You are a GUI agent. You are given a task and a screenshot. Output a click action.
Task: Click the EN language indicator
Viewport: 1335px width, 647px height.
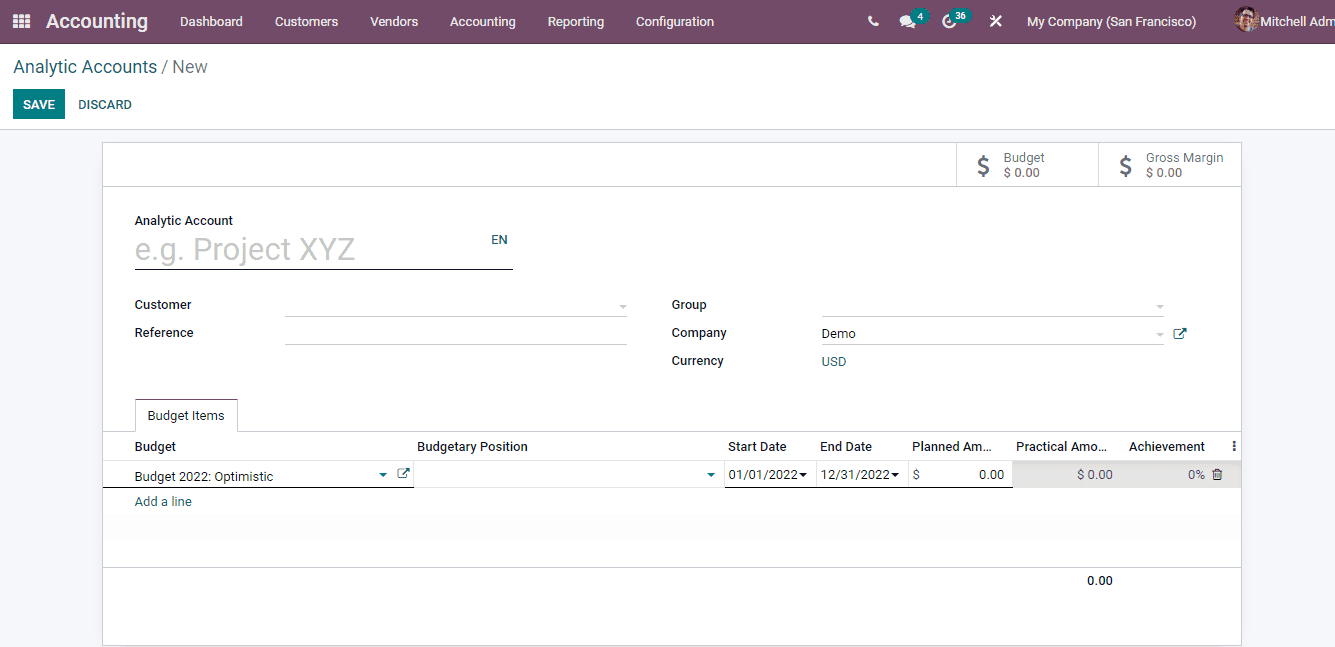(x=499, y=240)
